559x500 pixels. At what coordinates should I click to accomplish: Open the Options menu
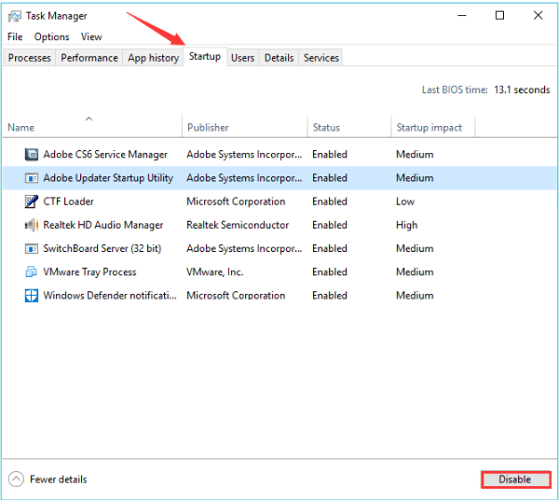(52, 37)
